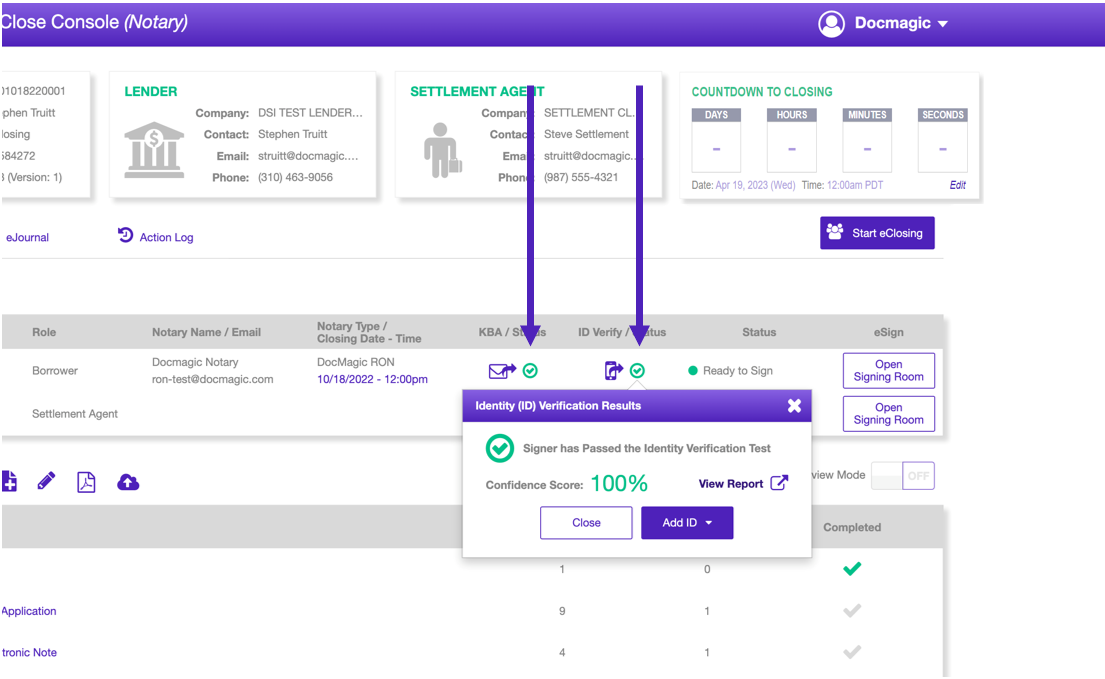Click the Borrower role cell

[x=55, y=370]
